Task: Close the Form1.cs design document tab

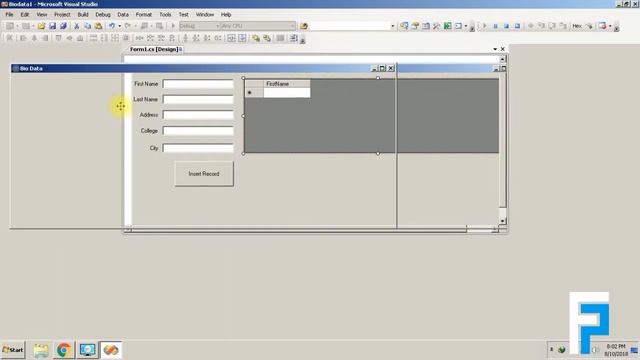Action: pos(503,49)
